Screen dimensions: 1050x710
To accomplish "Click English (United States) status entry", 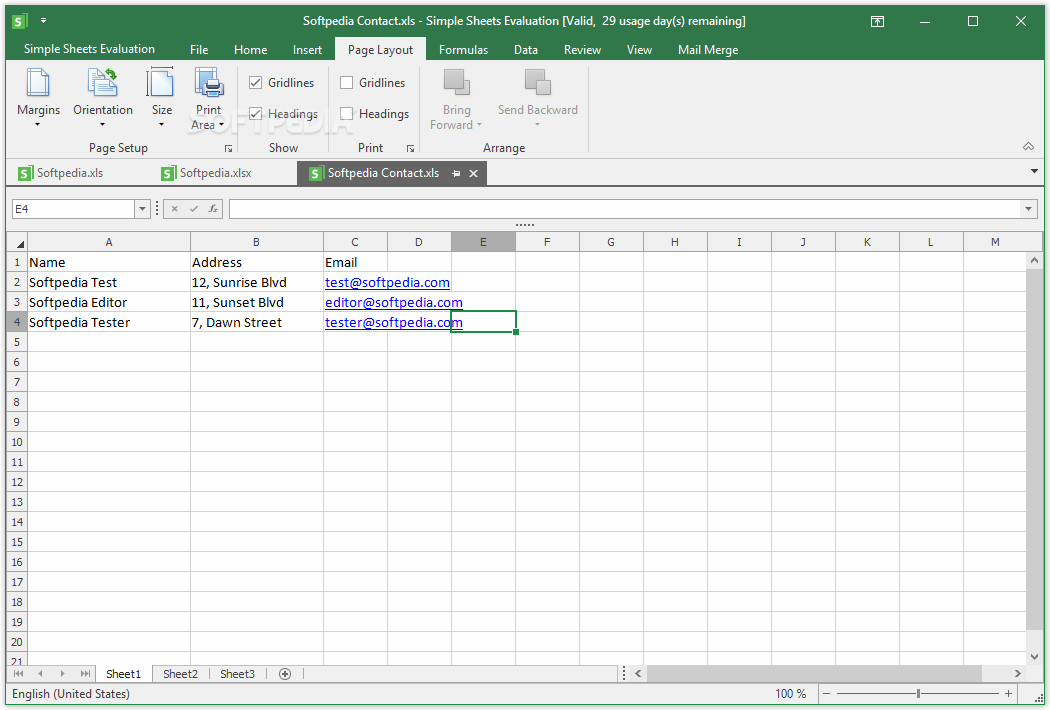I will tap(71, 694).
